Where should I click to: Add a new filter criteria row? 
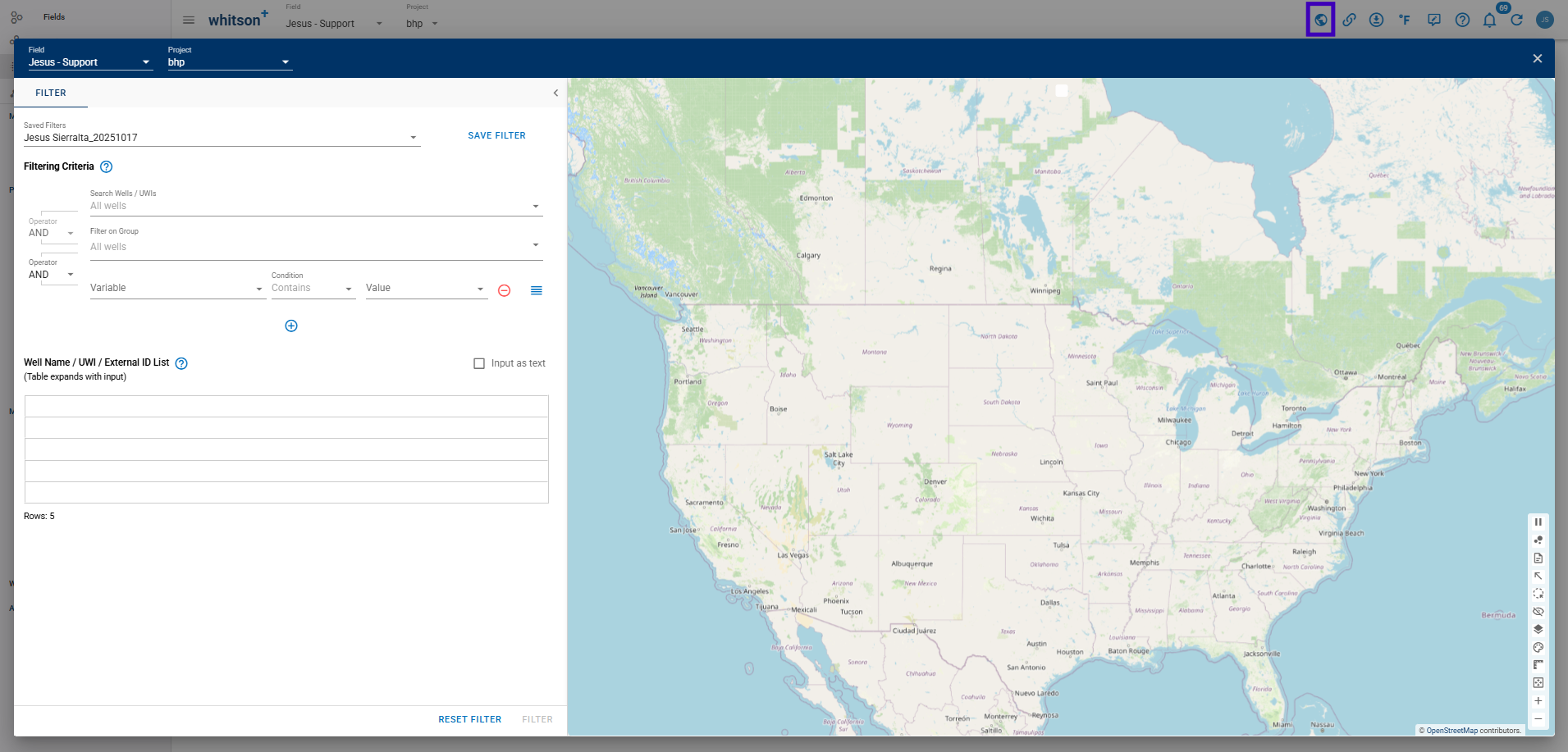291,326
